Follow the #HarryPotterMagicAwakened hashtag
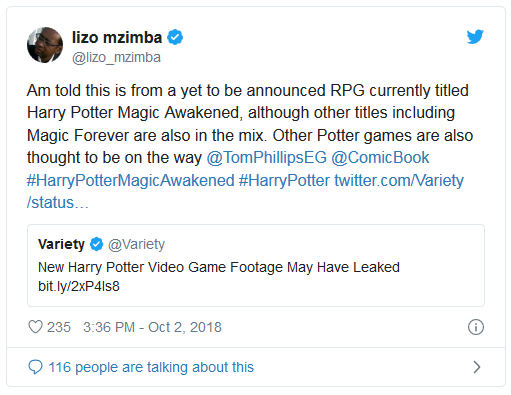The image size is (511, 395). (x=131, y=181)
